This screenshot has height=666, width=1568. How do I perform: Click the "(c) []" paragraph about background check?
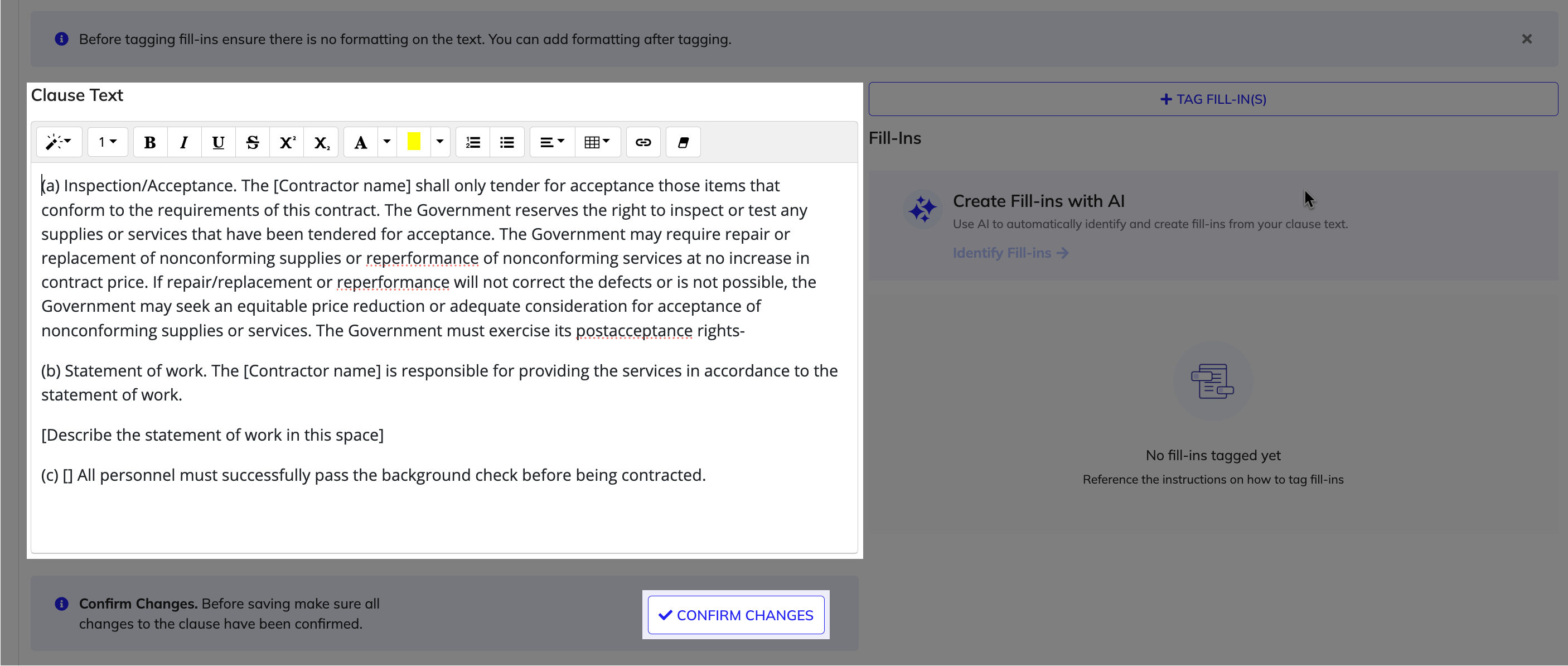[373, 475]
